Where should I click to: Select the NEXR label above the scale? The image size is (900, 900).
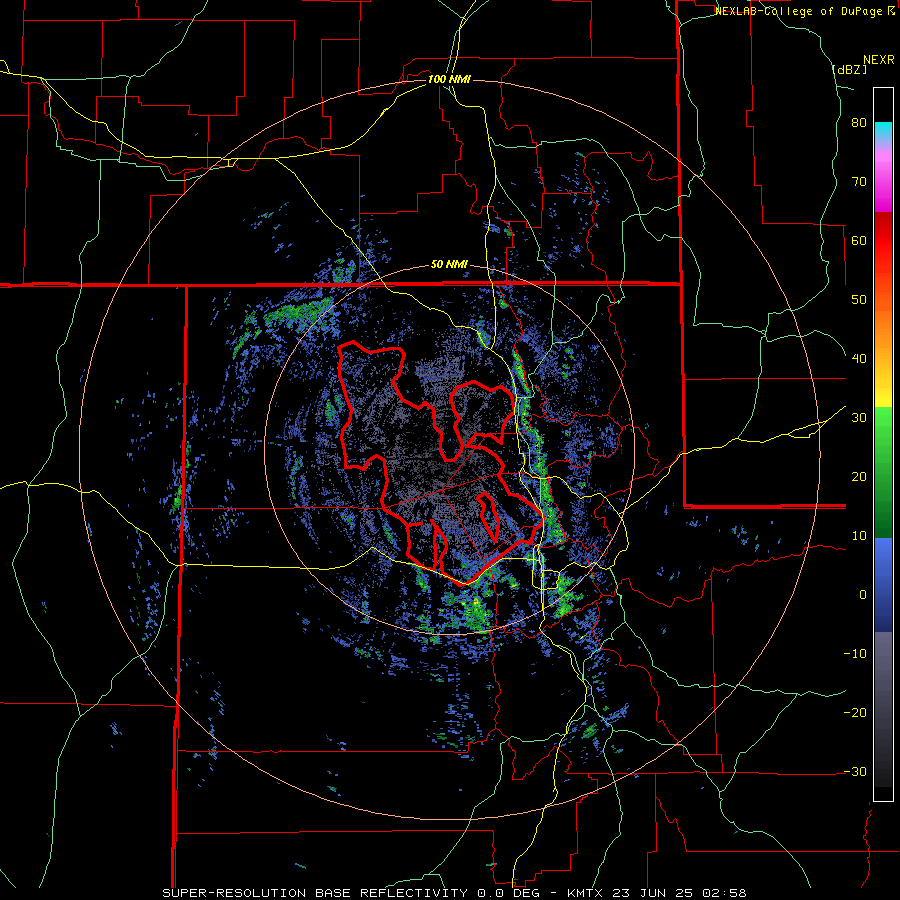point(879,60)
